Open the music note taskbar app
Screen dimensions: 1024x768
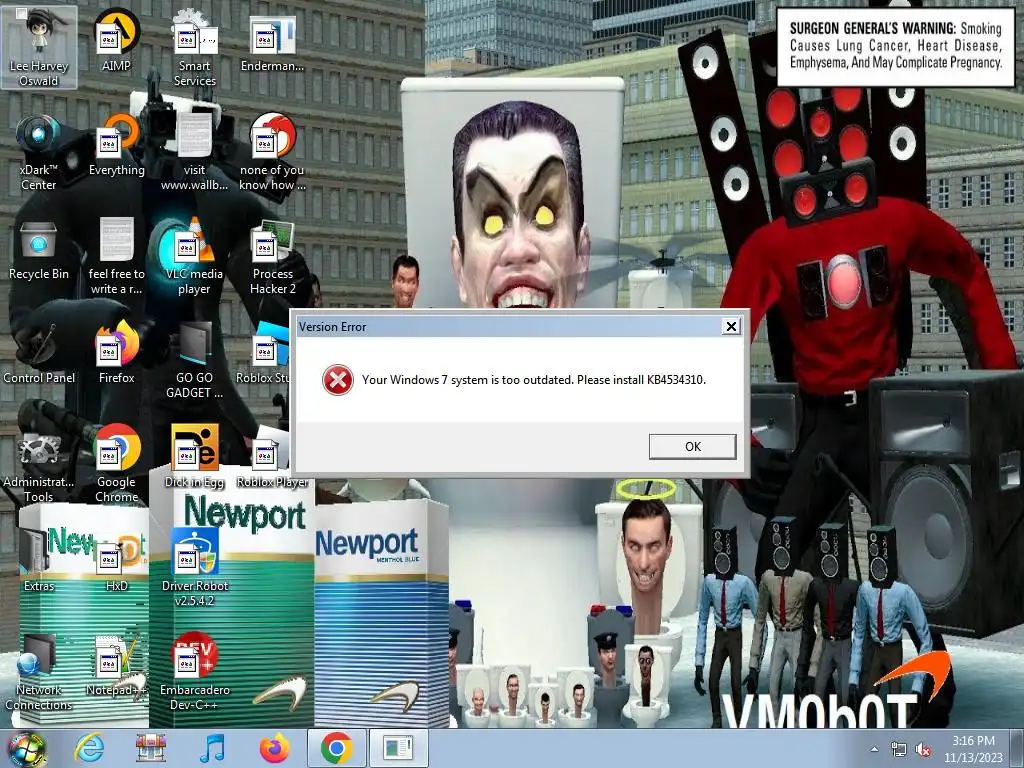point(212,748)
